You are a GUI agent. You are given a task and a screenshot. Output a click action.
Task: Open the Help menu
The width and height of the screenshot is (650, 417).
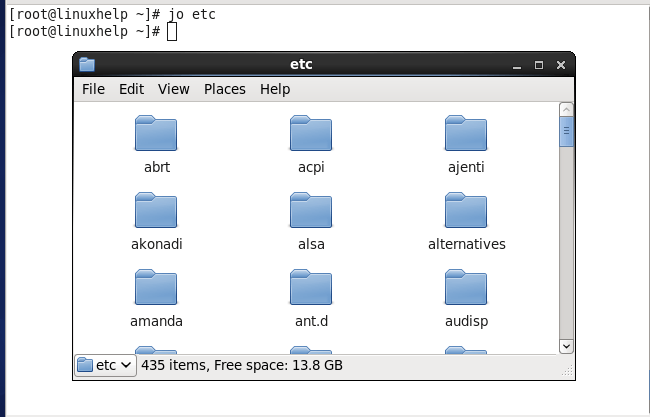275,89
